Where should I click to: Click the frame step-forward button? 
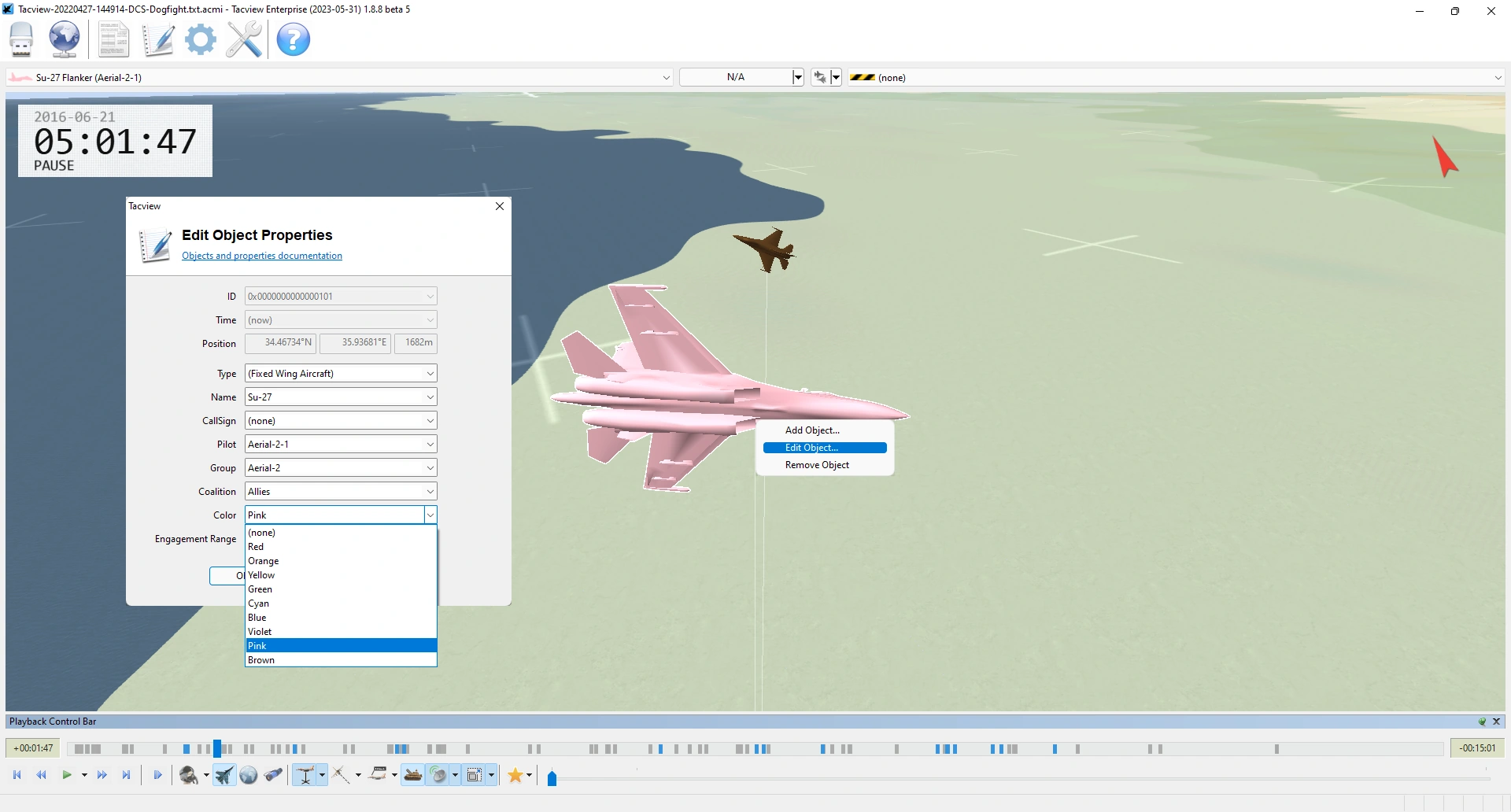tap(157, 775)
